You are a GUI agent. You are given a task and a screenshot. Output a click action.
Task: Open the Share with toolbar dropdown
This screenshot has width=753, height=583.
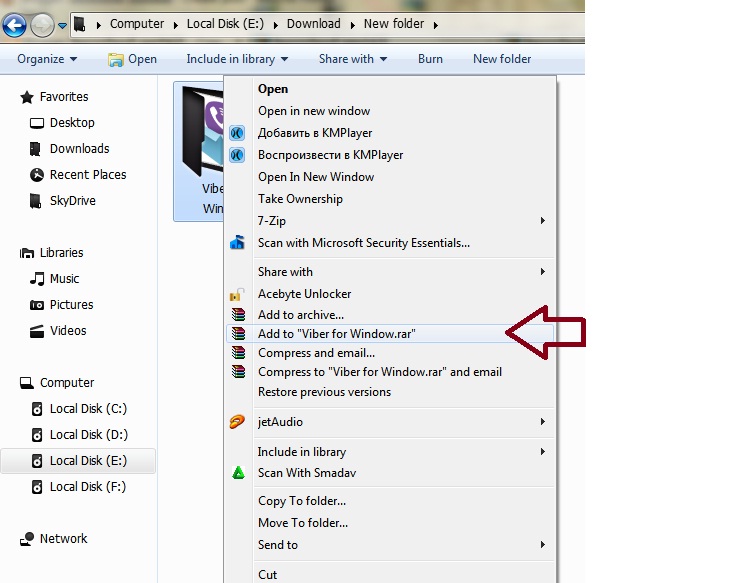tap(353, 59)
